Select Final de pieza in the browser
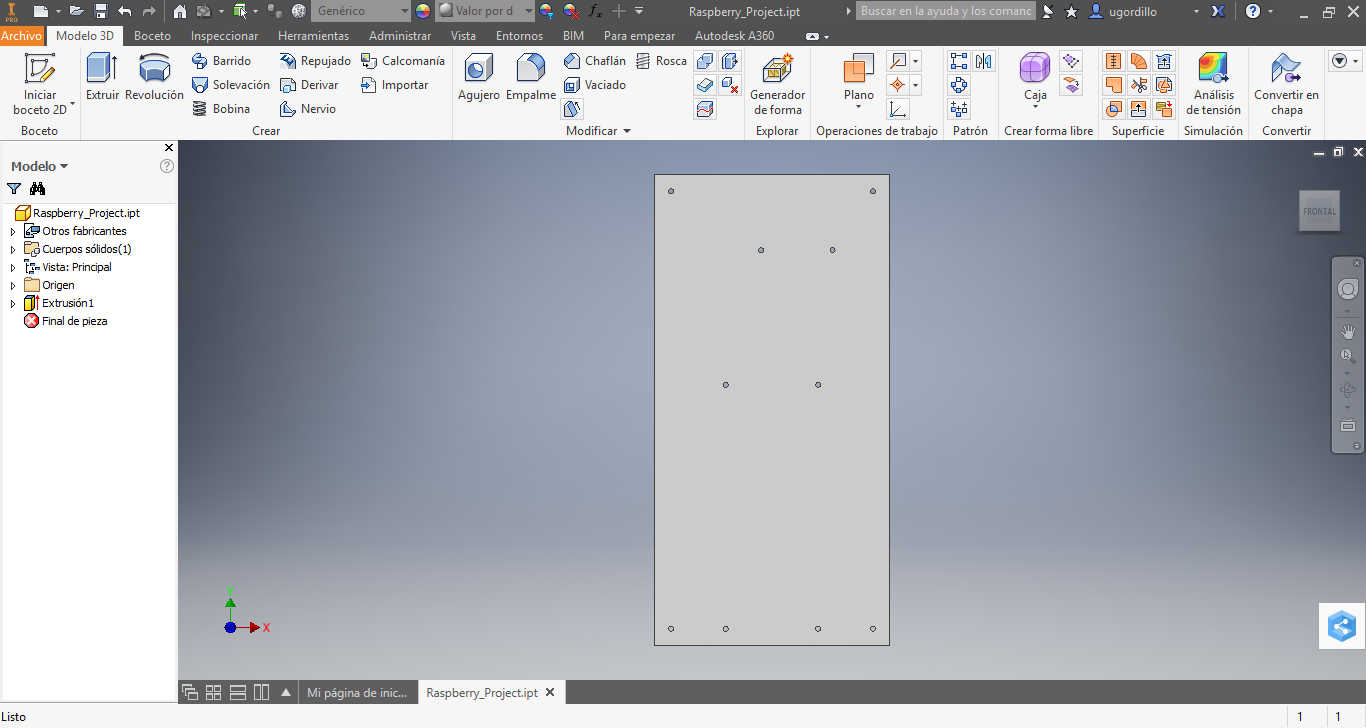 (66, 321)
